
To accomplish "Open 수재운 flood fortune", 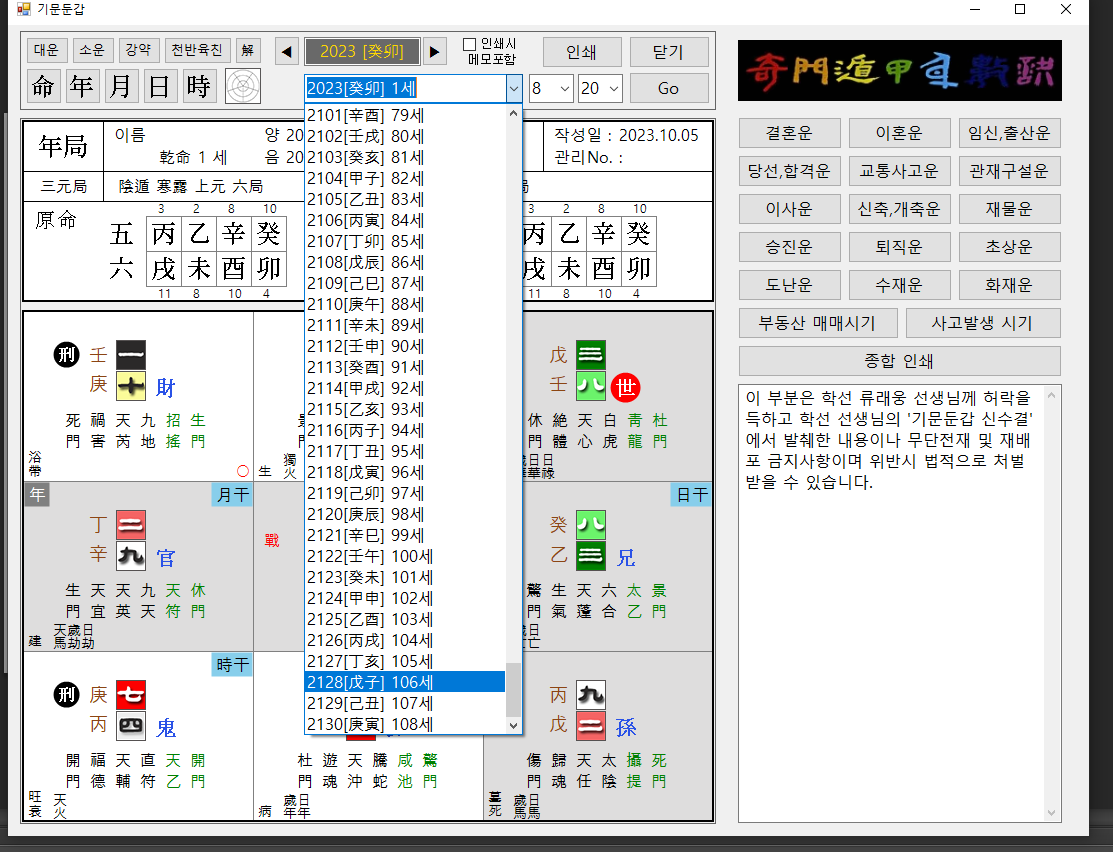I will [899, 285].
